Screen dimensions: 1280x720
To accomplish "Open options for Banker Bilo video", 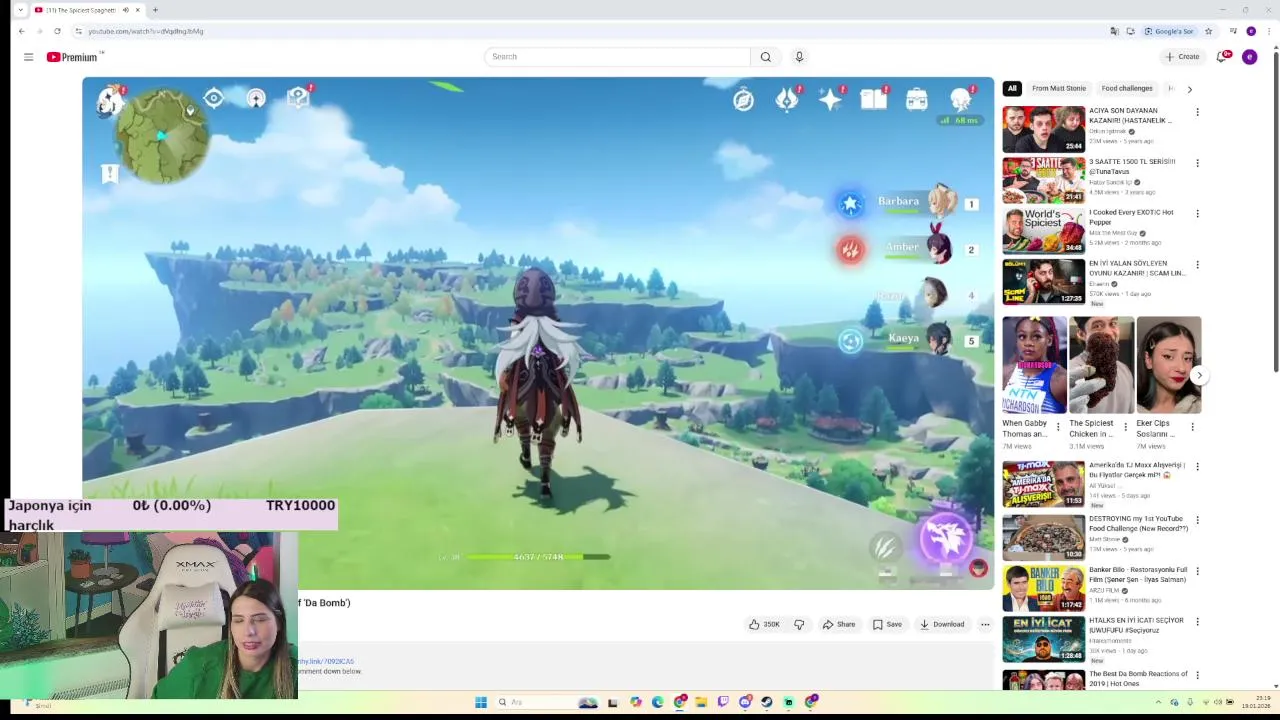I will [1197, 571].
